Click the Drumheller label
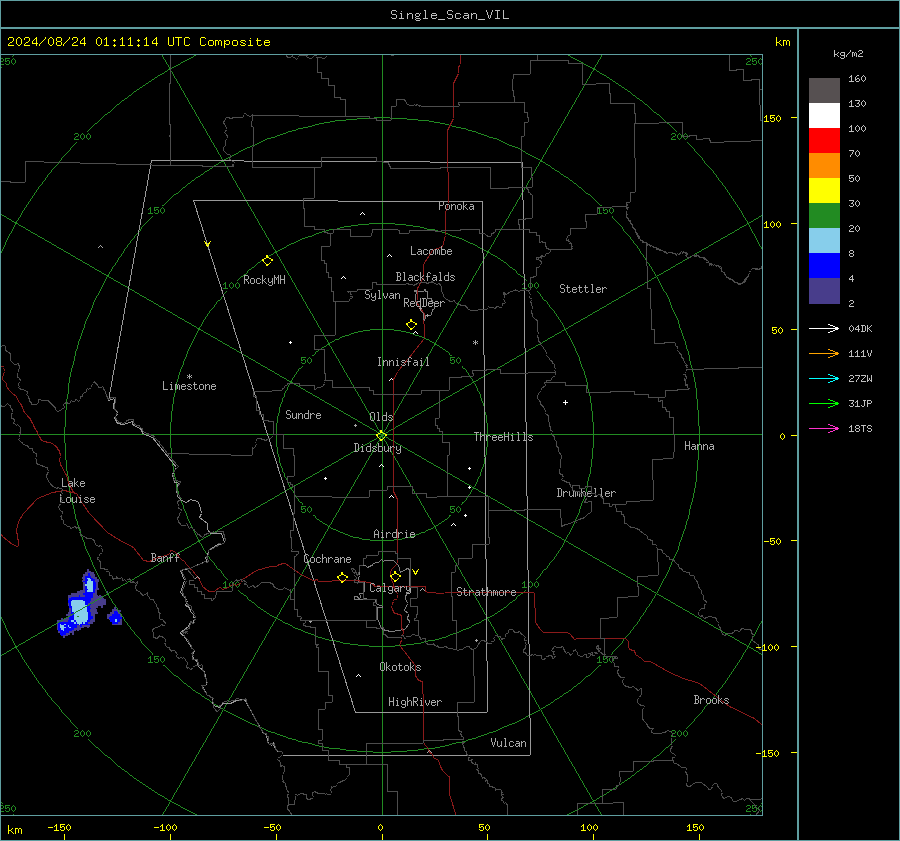Viewport: 900px width, 841px height. coord(586,493)
